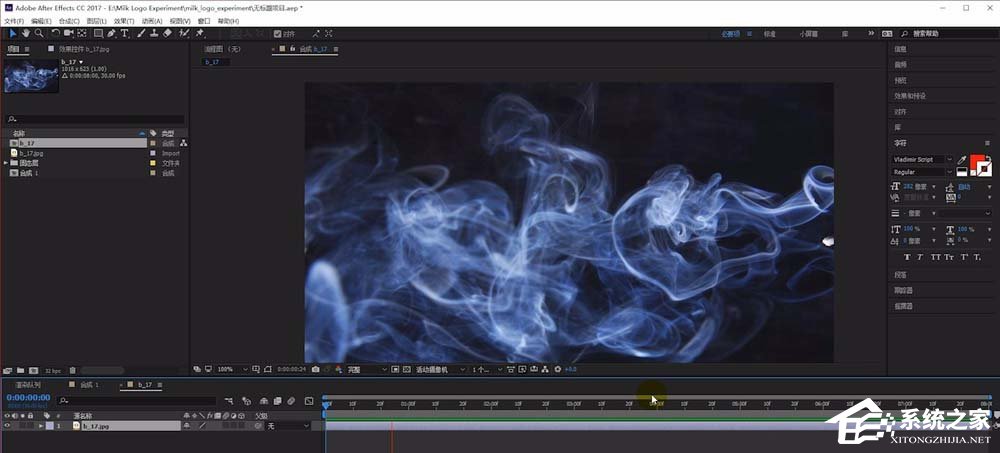Toggle the snapping checkbox in toolbar
Viewport: 1000px width, 453px height.
click(278, 33)
